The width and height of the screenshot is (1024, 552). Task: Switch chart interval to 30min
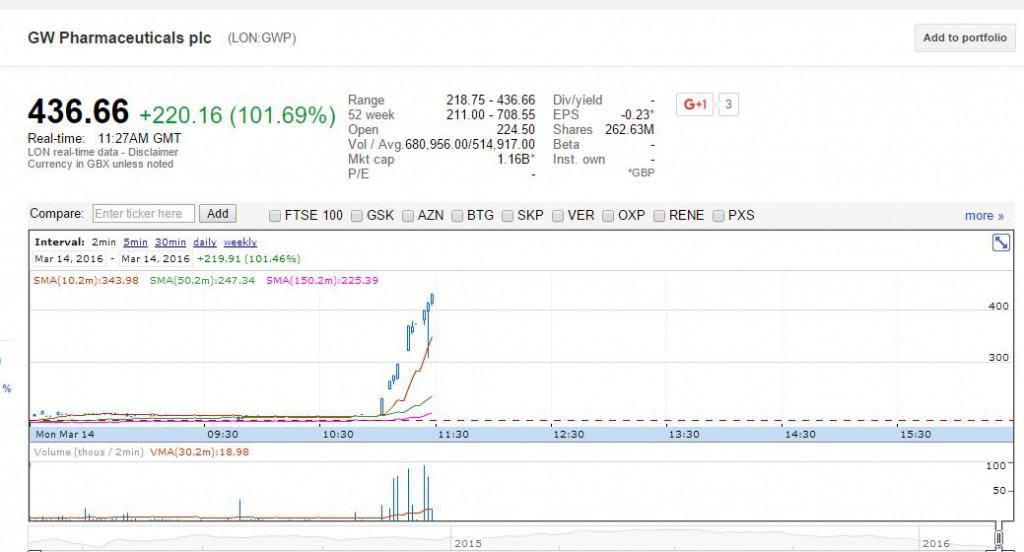[170, 242]
